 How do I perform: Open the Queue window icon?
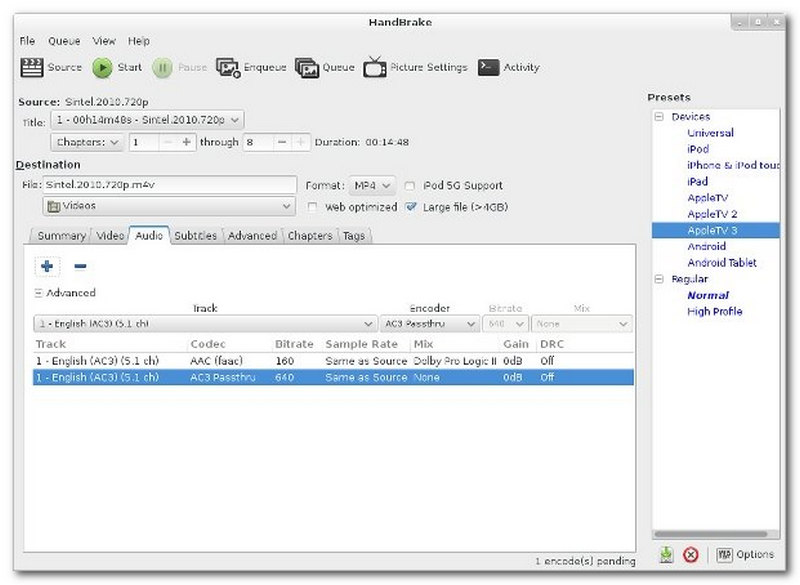point(306,68)
